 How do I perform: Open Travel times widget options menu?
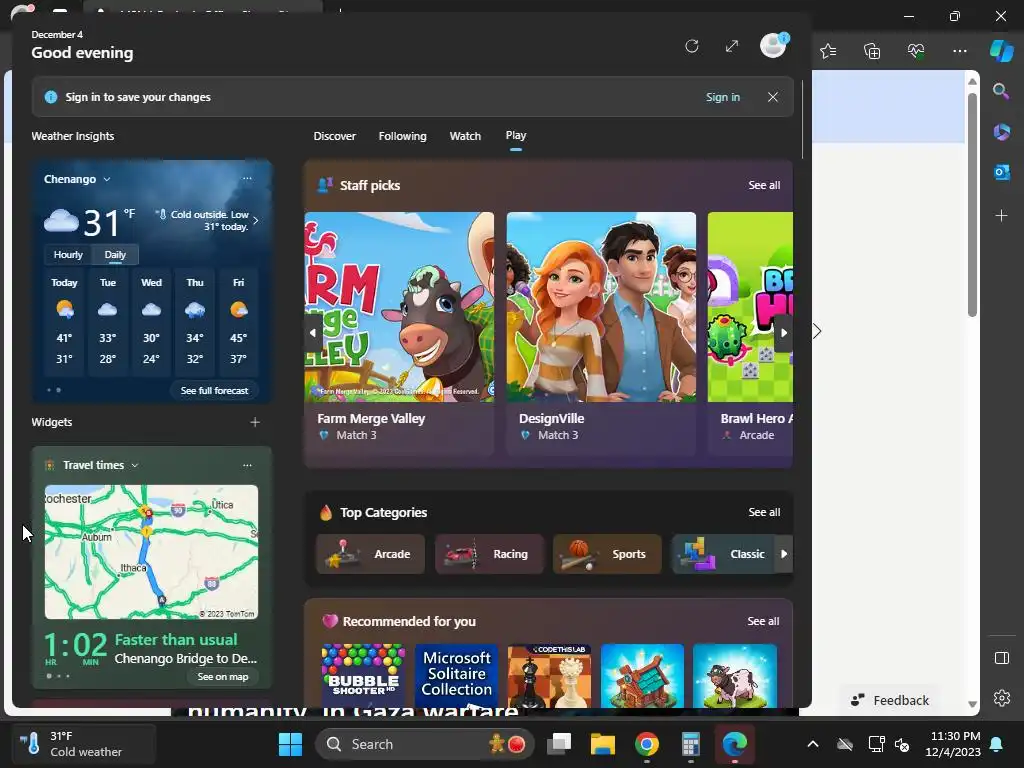247,465
